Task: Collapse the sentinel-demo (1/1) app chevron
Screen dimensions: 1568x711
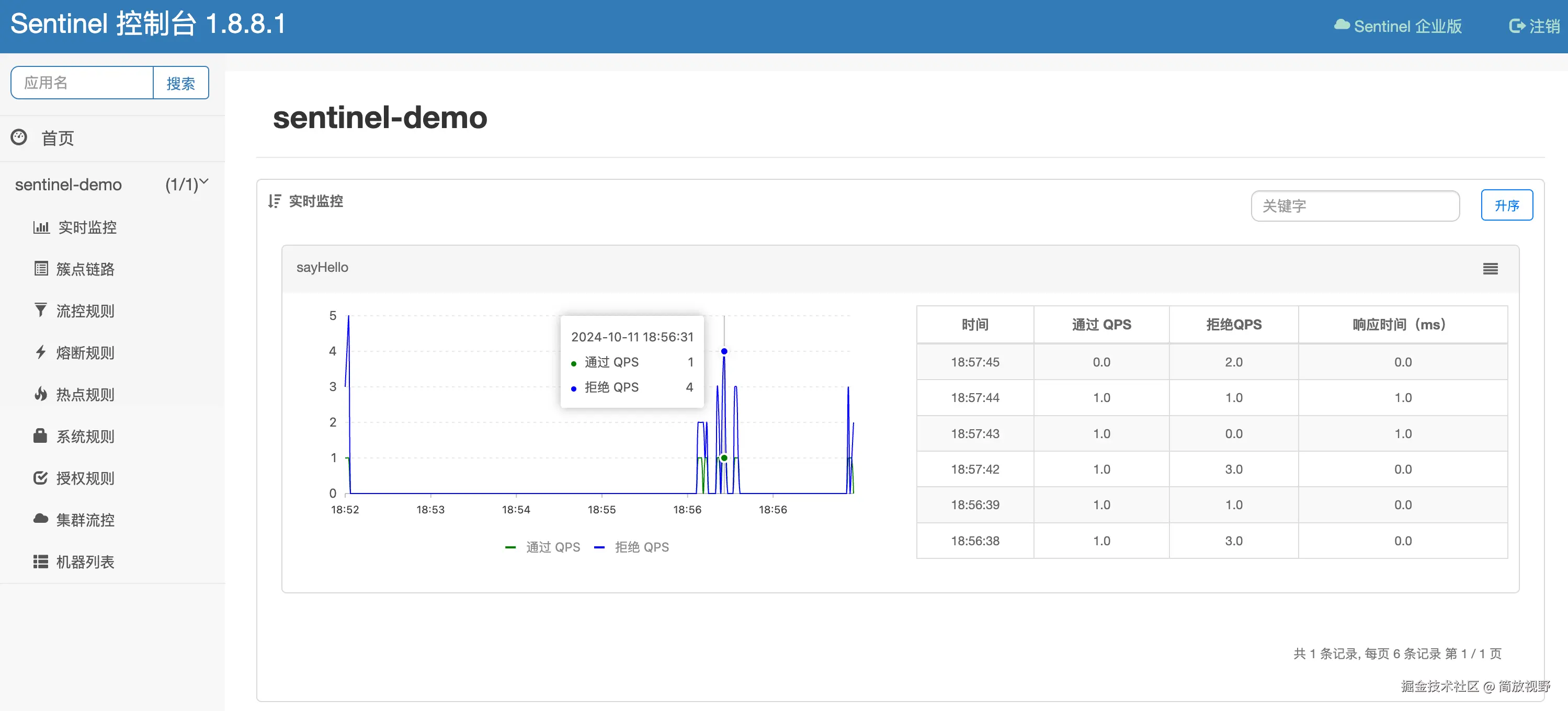Action: tap(204, 181)
